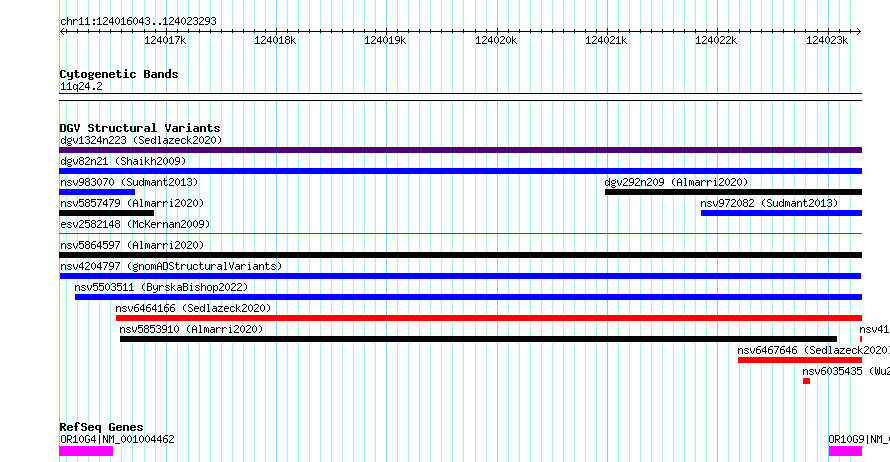890x462 pixels.
Task: Open nsv6467646 (Sedlazeck2020) label
Action: (813, 350)
